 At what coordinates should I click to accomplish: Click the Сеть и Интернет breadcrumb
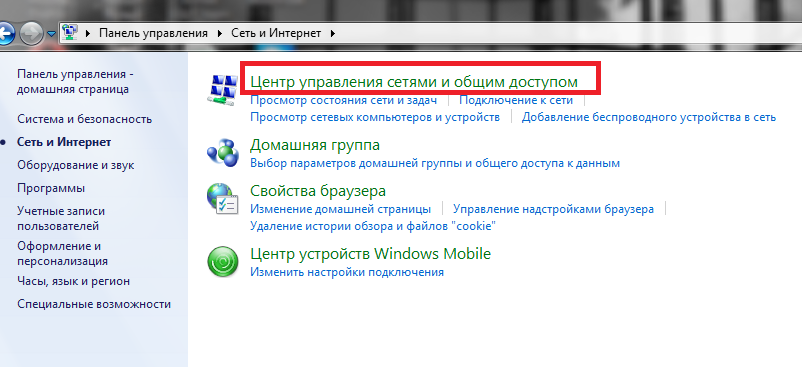[x=276, y=33]
